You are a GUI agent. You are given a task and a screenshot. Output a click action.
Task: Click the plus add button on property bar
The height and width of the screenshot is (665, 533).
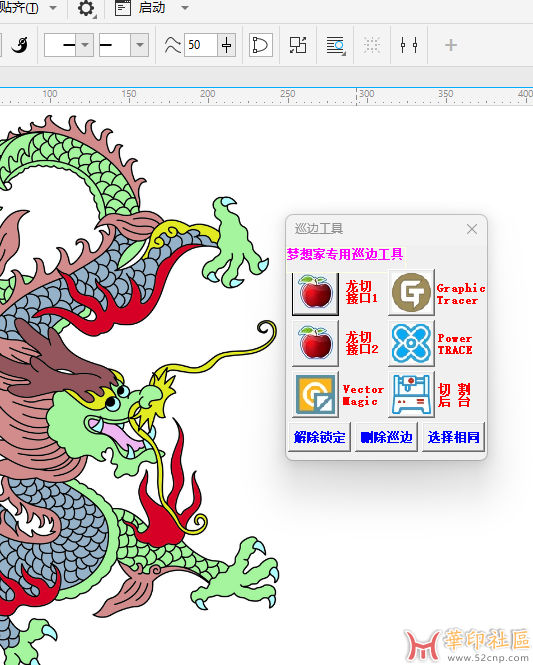(x=451, y=45)
